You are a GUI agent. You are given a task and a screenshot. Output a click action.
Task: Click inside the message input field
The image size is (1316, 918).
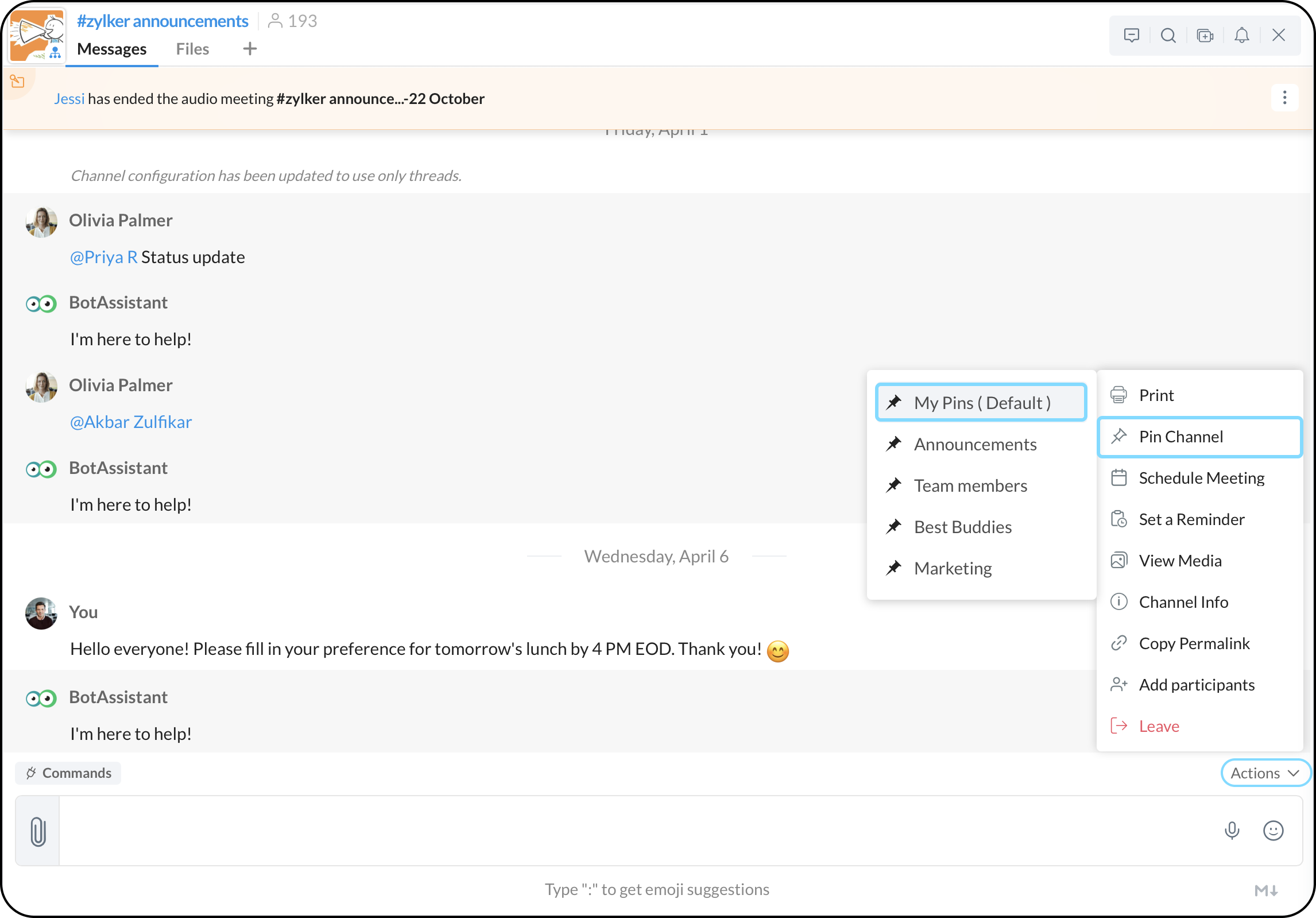point(632,831)
